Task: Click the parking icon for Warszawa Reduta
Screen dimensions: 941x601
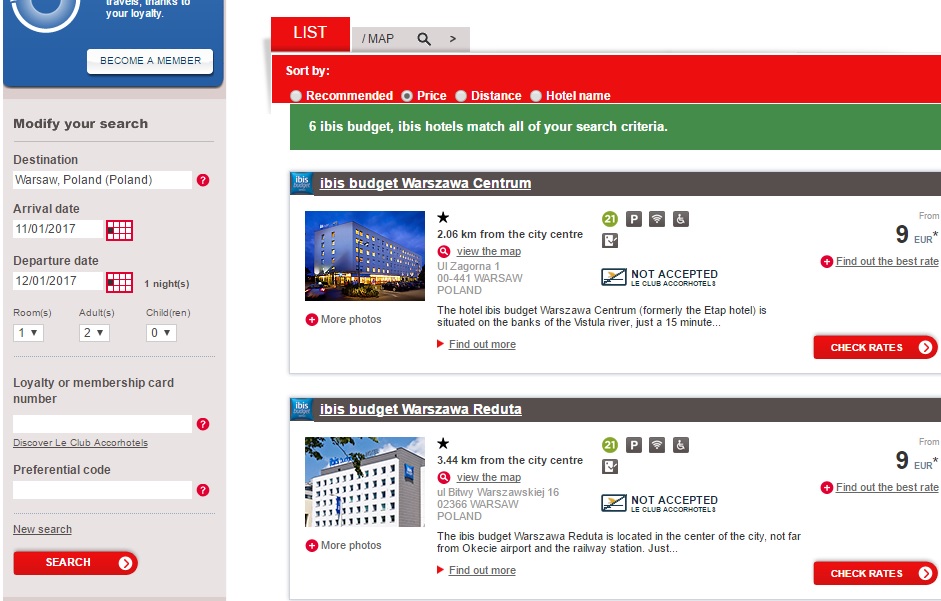Action: (x=634, y=445)
